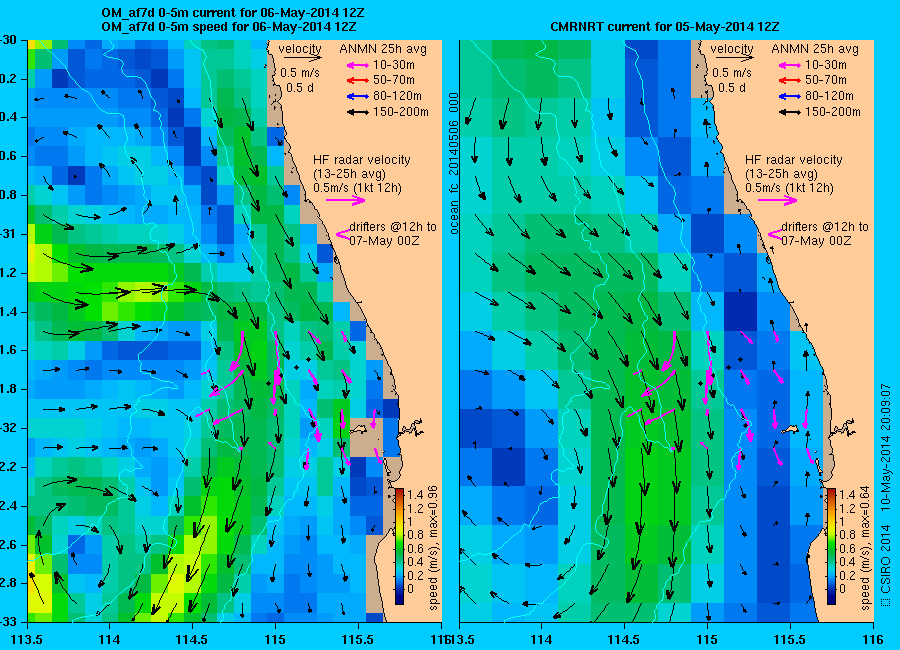Click the blue 80-120m arrow in CMRNRT legend
The image size is (900, 650).
coord(790,96)
